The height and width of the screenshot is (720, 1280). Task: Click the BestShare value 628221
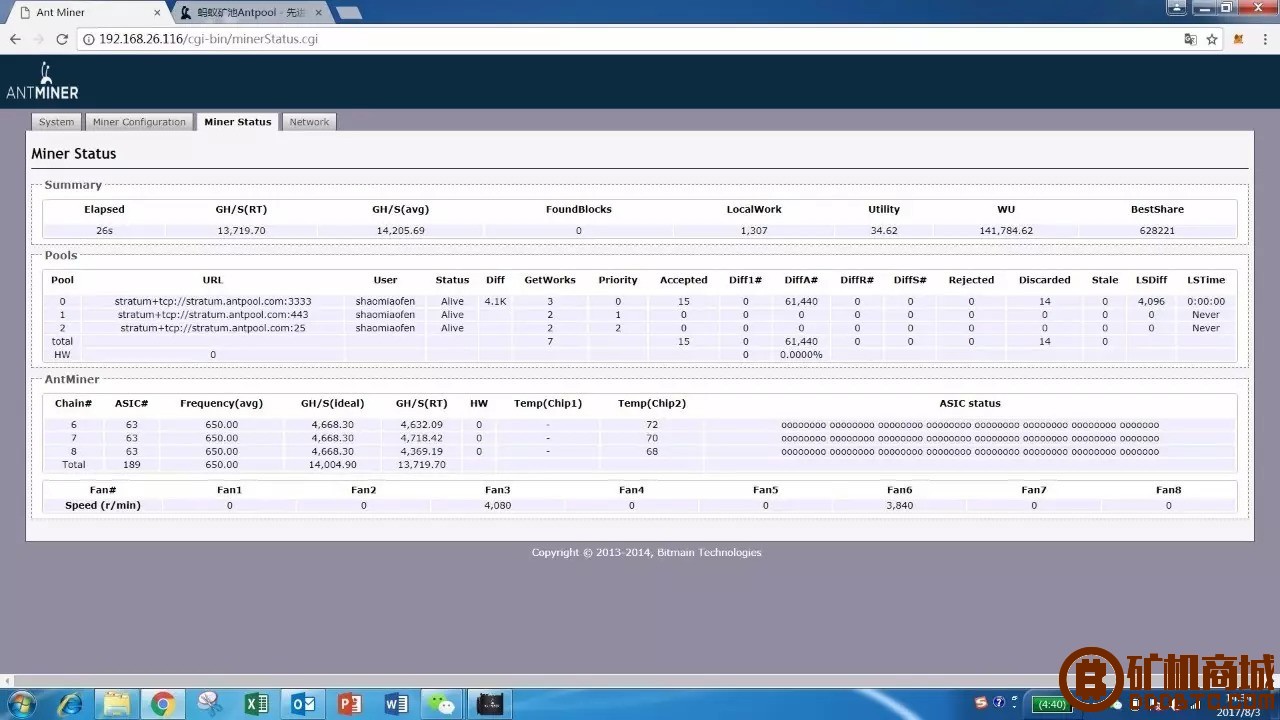tap(1157, 230)
